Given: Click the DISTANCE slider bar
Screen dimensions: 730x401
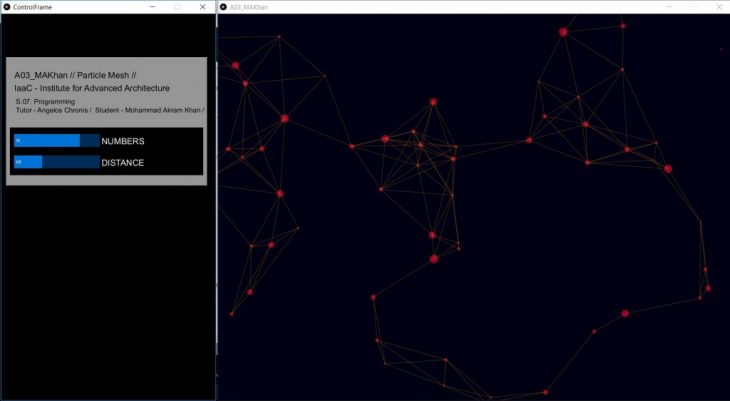Looking at the screenshot, I should pyautogui.click(x=28, y=162).
